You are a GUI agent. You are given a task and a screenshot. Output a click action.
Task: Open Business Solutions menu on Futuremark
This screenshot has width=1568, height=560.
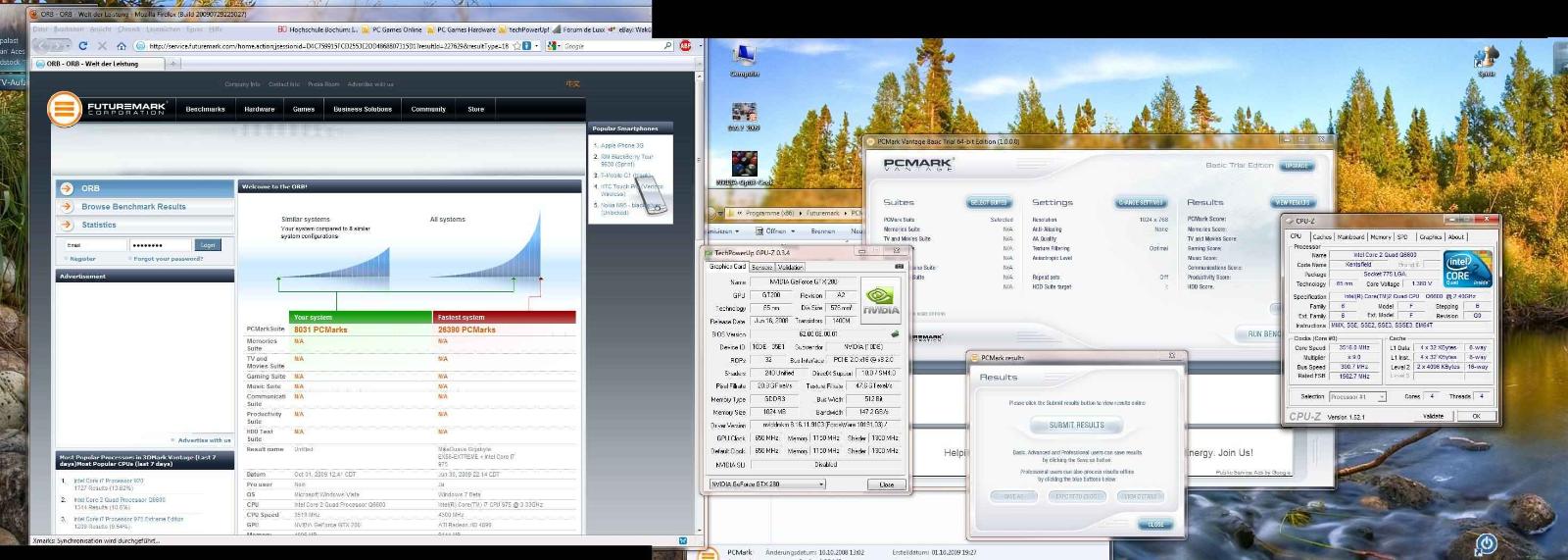click(x=363, y=109)
